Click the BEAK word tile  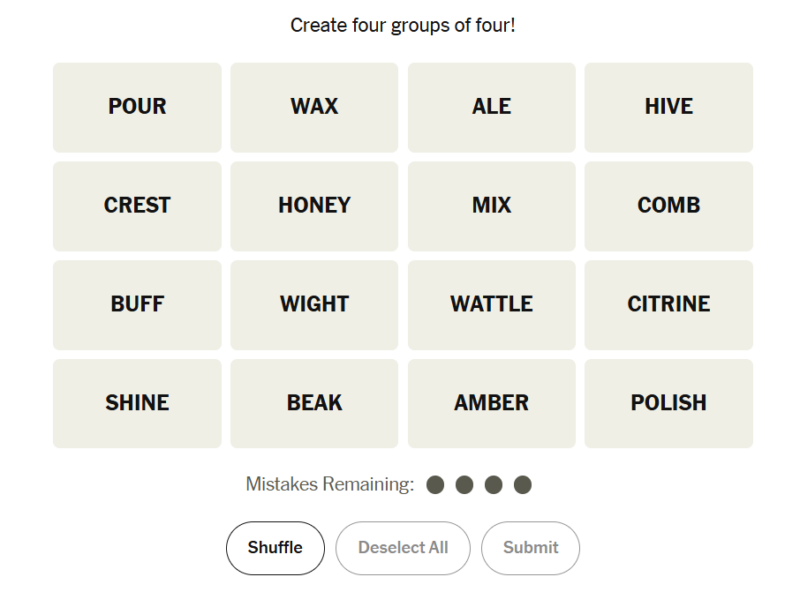[314, 403]
